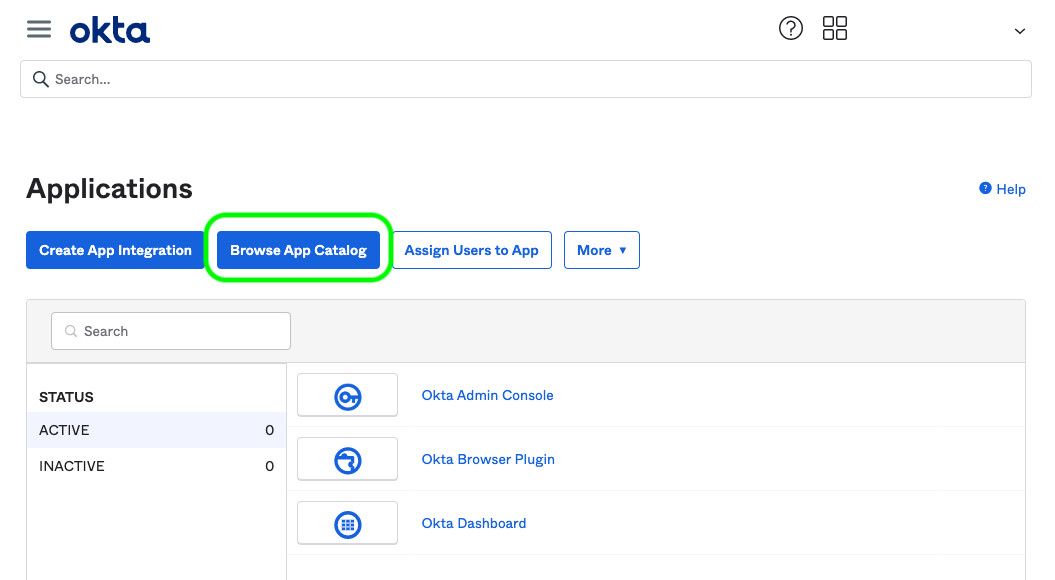Open the More dropdown button
1055x580 pixels.
tap(601, 250)
